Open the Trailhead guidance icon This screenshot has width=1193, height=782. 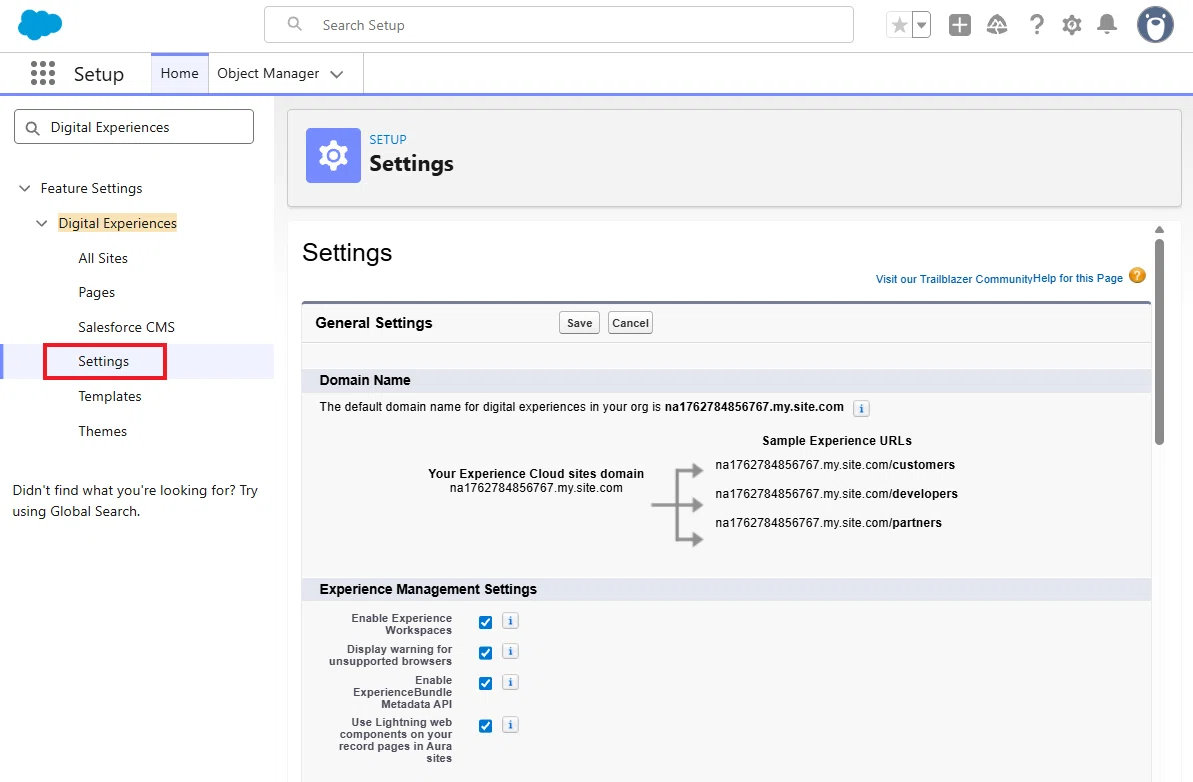click(997, 25)
